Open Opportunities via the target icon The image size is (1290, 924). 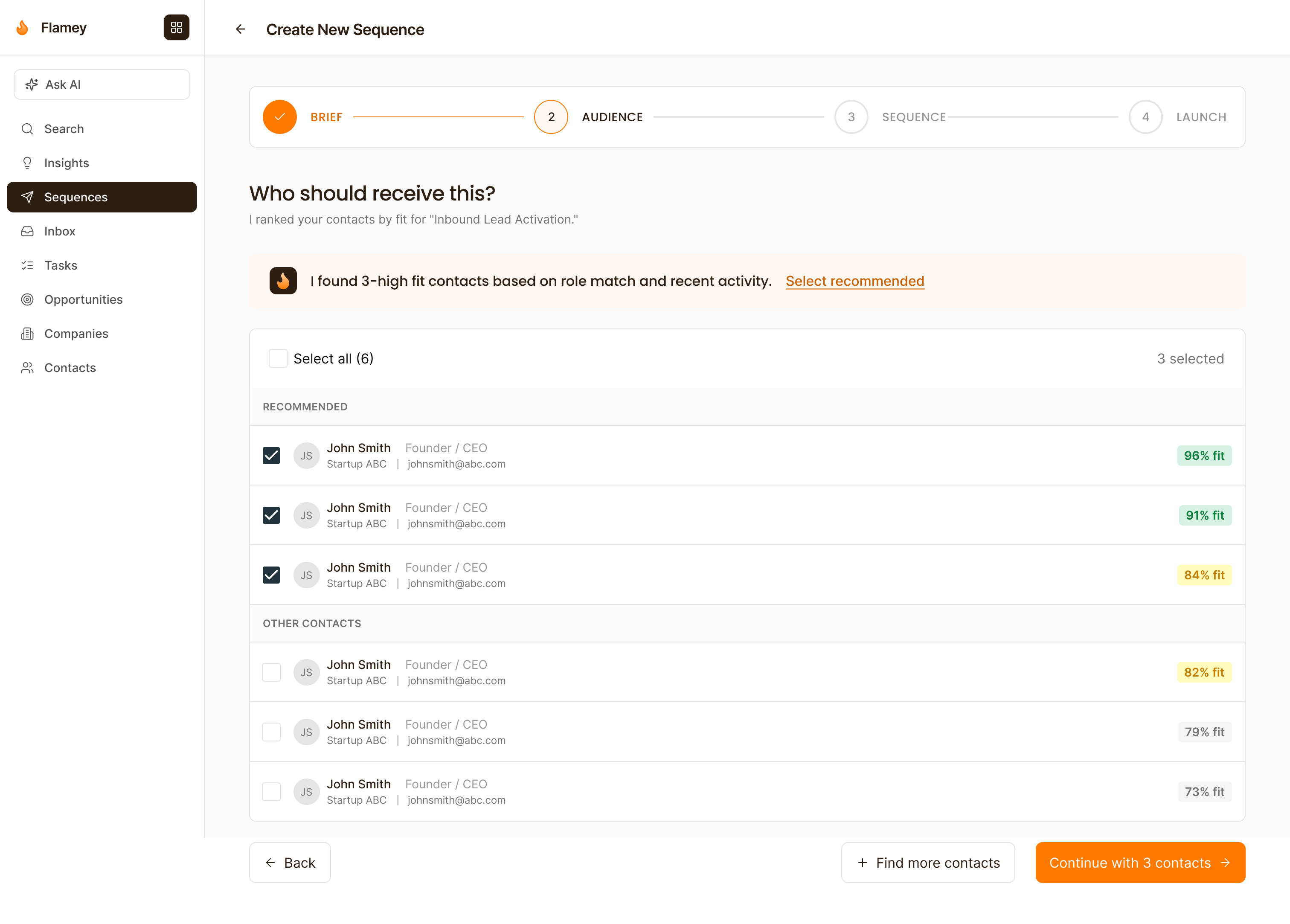(27, 299)
